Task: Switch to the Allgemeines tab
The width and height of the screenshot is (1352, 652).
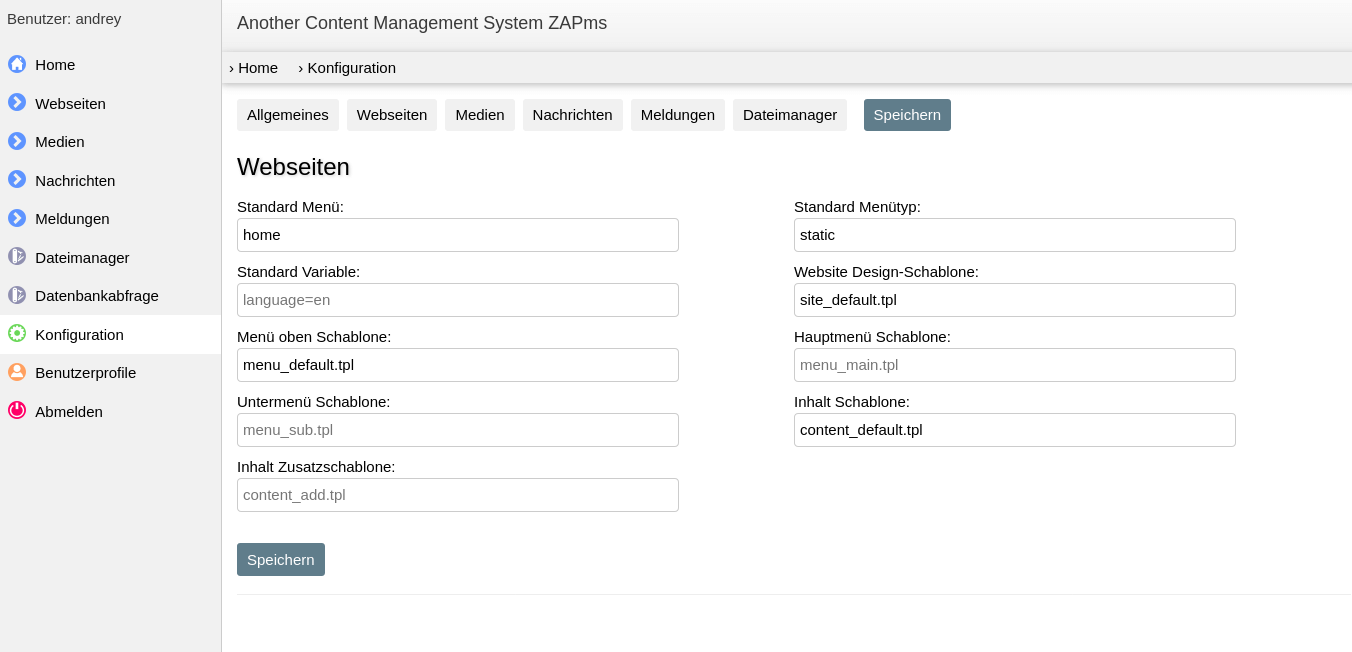Action: coord(288,115)
